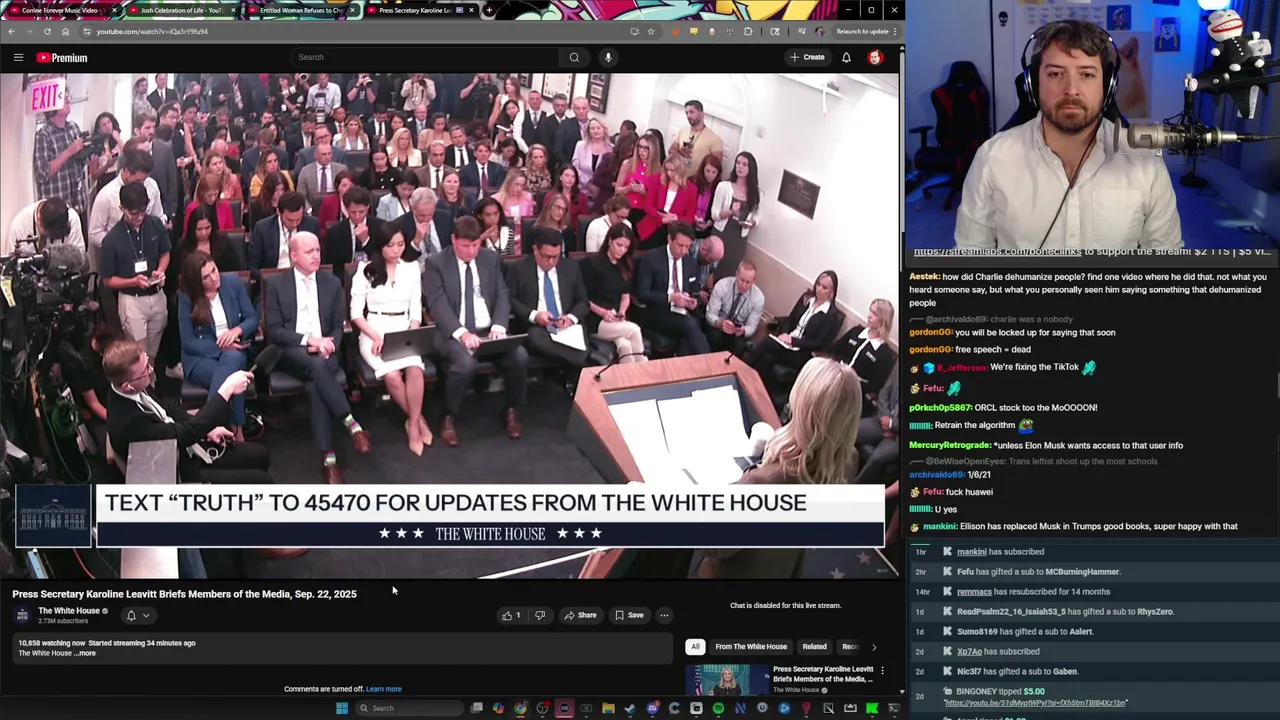Click '10,858 watching now' text

(x=51, y=643)
